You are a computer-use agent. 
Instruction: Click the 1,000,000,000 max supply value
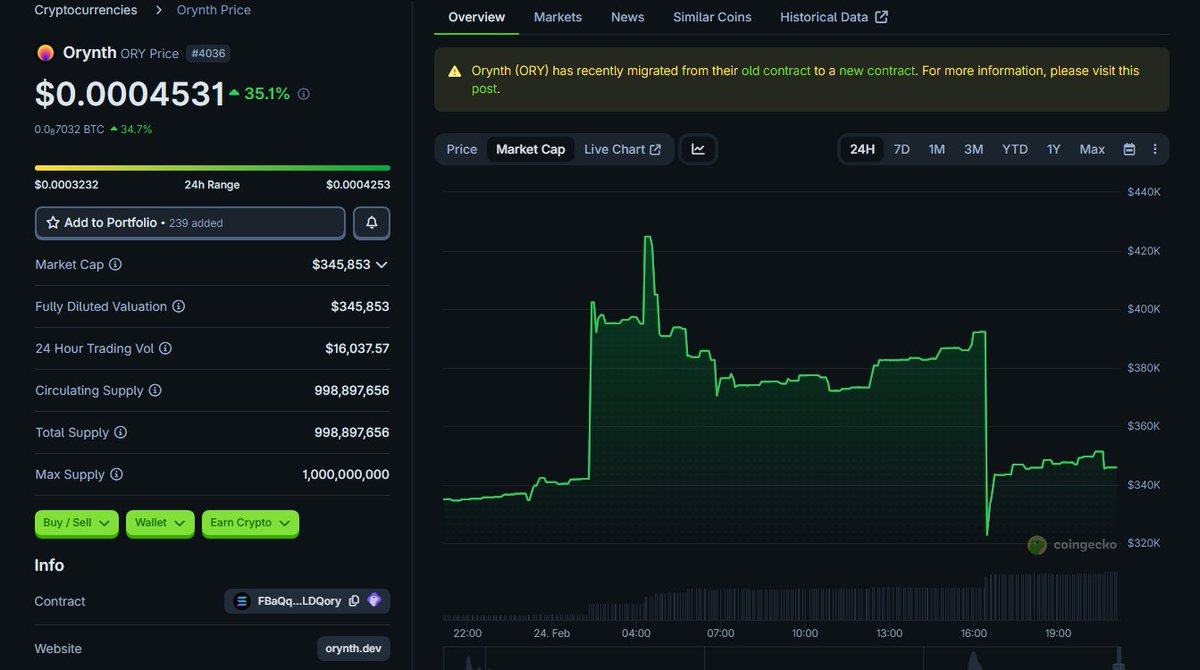[346, 475]
